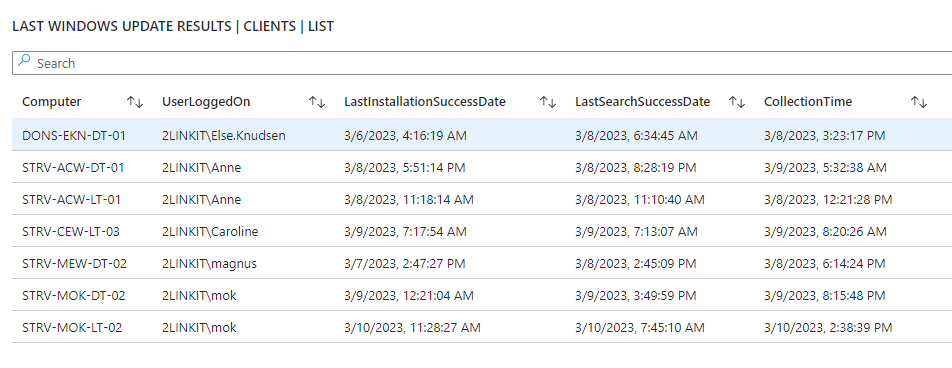Image resolution: width=952 pixels, height=368 pixels.
Task: Click collection time 3/9/2023, 5:32:38 AM
Action: (825, 168)
